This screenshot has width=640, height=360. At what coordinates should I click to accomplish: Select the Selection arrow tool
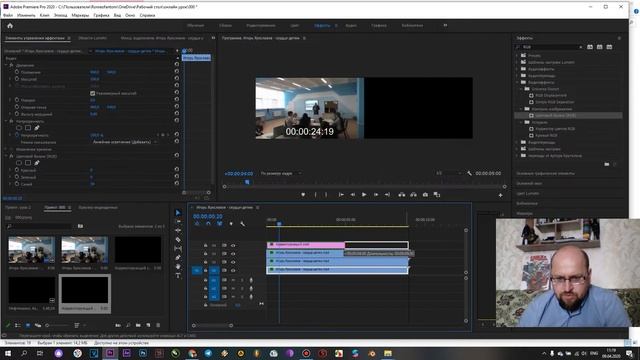[x=178, y=213]
